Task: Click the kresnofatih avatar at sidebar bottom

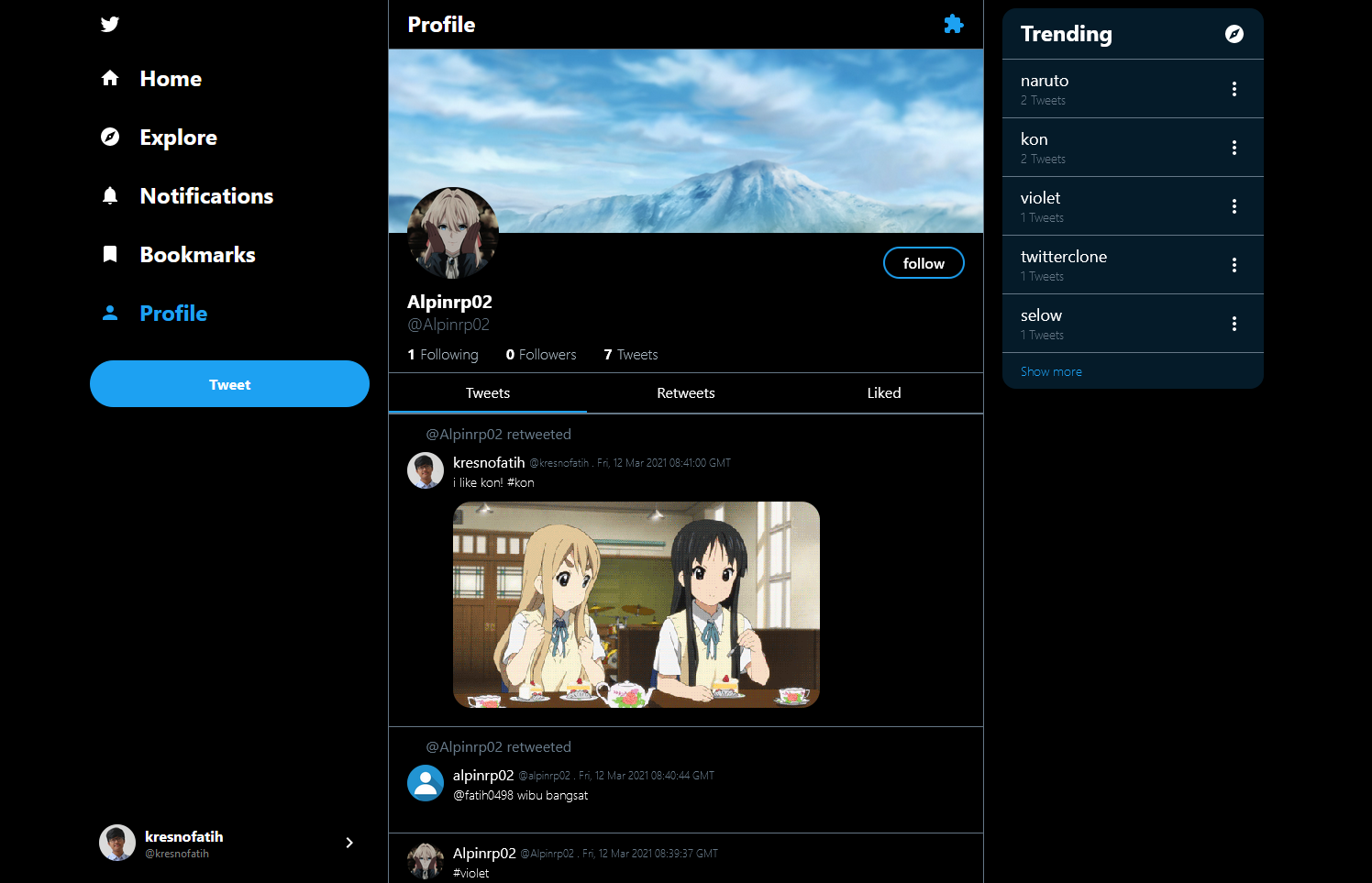Action: (x=117, y=843)
